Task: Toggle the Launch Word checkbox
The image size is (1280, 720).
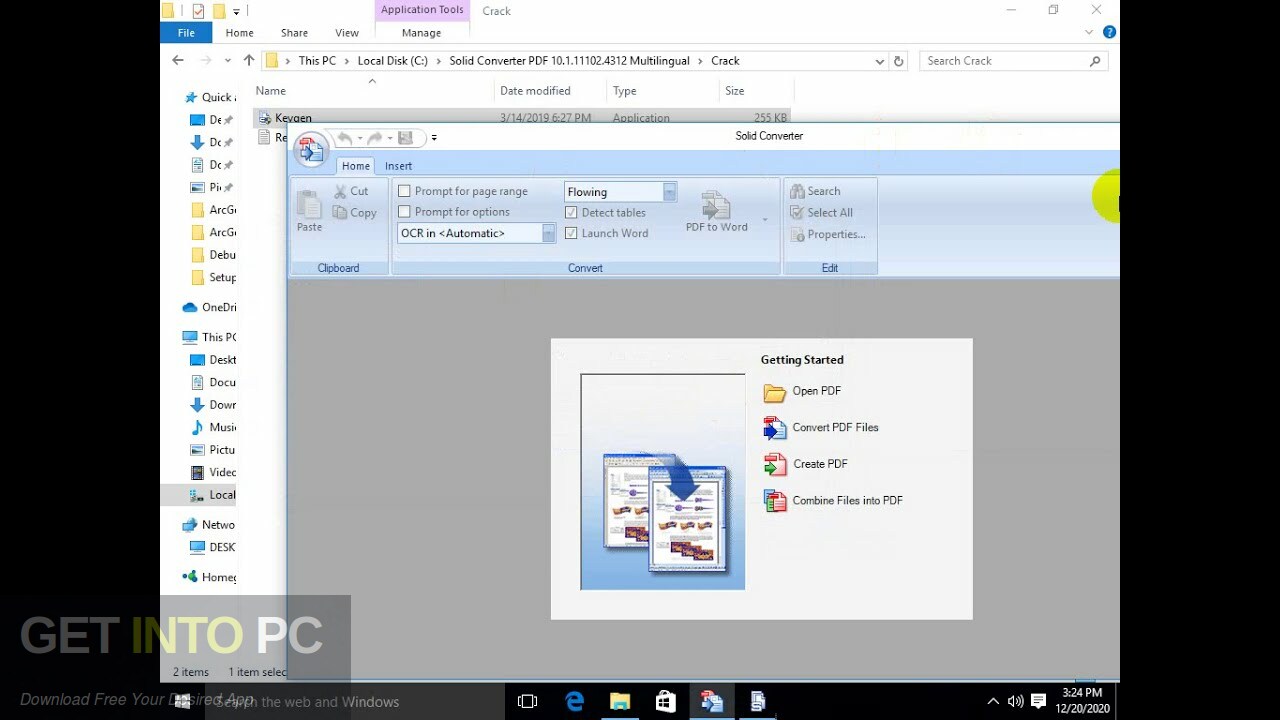Action: [571, 233]
